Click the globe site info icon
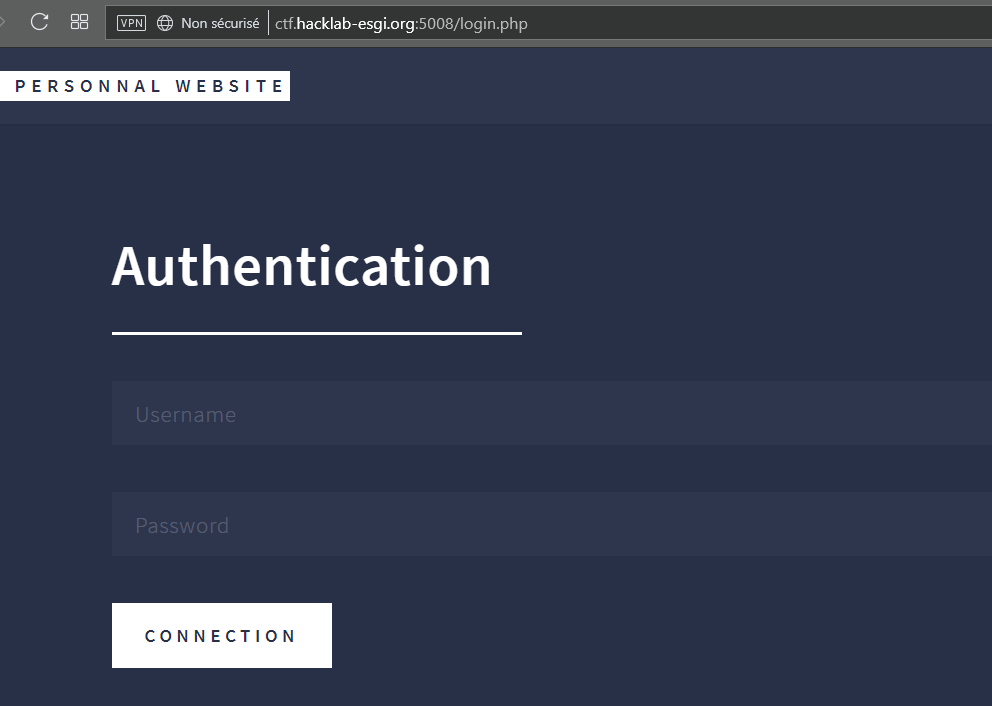This screenshot has width=992, height=706. pos(164,23)
